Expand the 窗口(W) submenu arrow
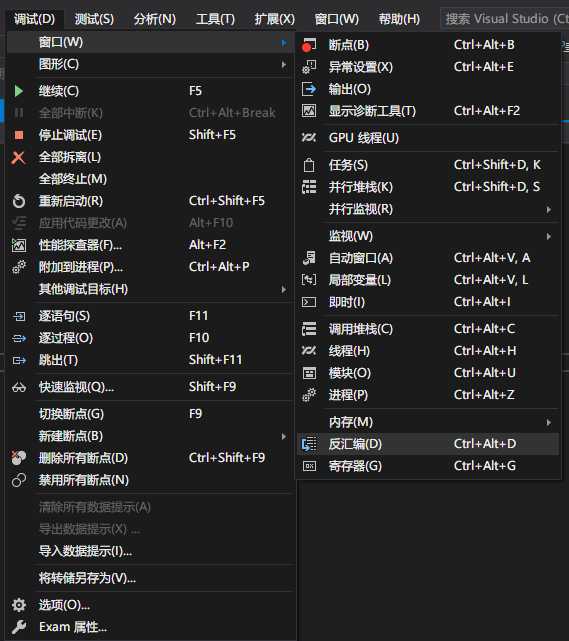 tap(284, 43)
